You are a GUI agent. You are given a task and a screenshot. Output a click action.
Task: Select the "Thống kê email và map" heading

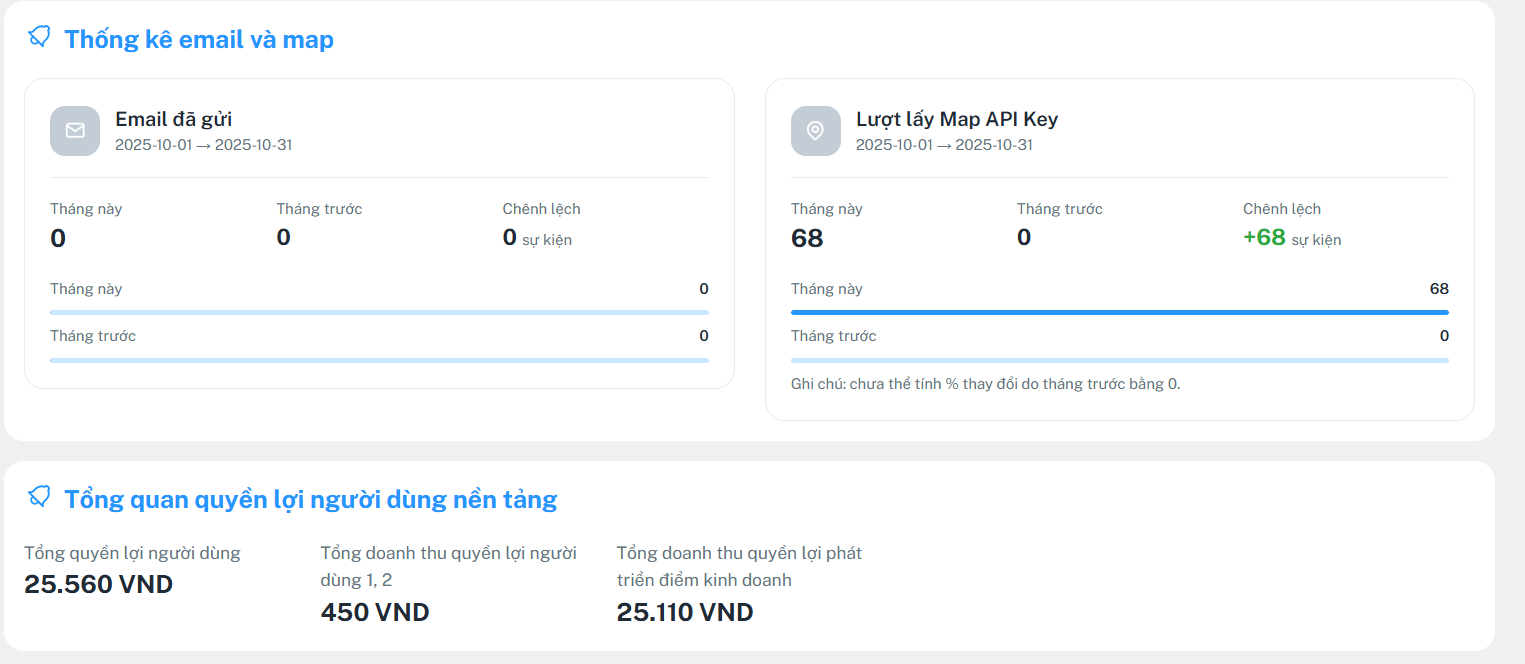(199, 40)
